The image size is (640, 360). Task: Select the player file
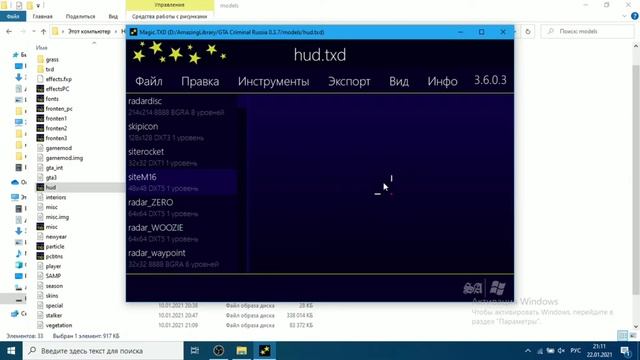[53, 266]
